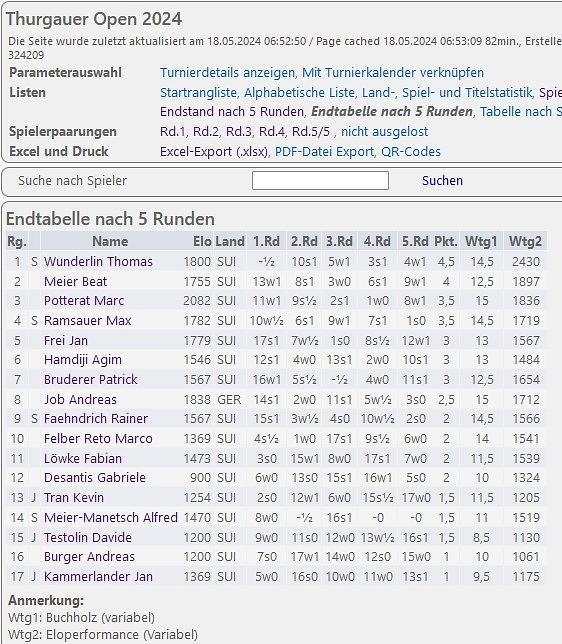Open the Startrangliste list
562x644 pixels.
pyautogui.click(x=198, y=92)
